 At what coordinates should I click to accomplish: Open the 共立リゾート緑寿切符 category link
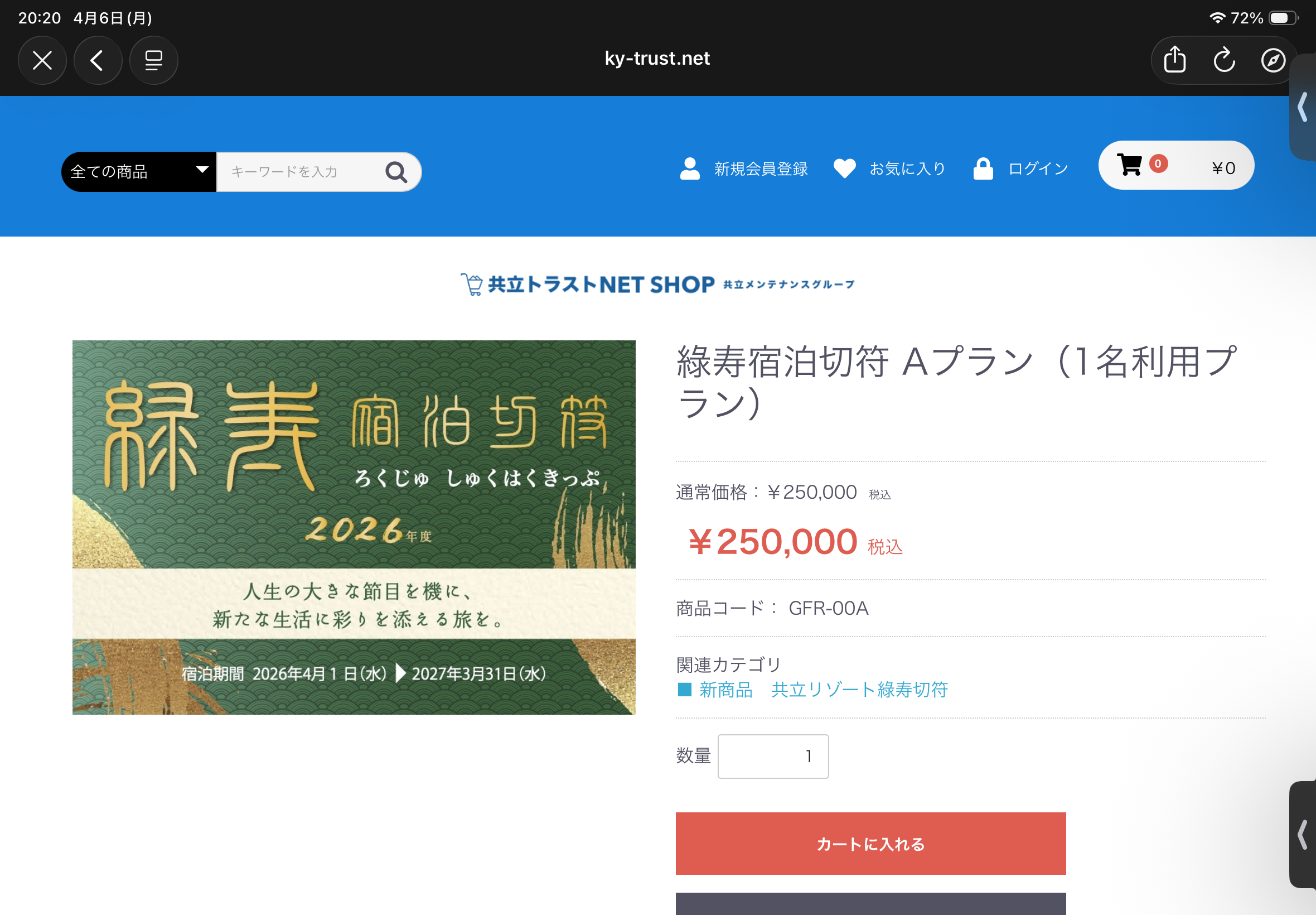859,690
